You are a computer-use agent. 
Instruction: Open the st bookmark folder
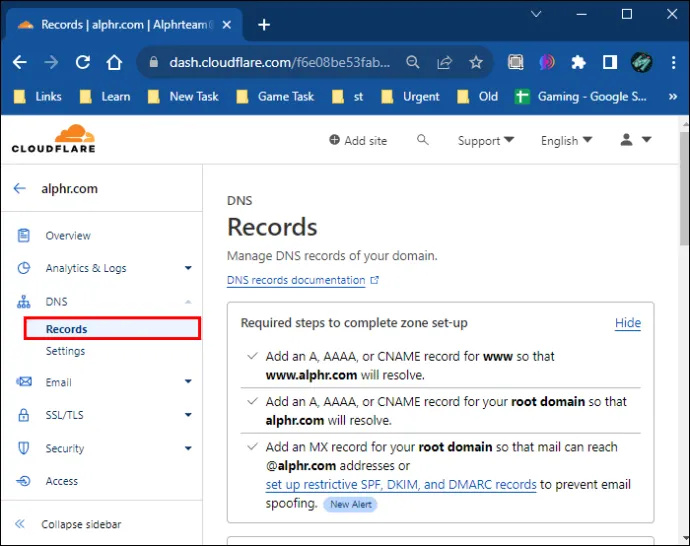click(348, 96)
